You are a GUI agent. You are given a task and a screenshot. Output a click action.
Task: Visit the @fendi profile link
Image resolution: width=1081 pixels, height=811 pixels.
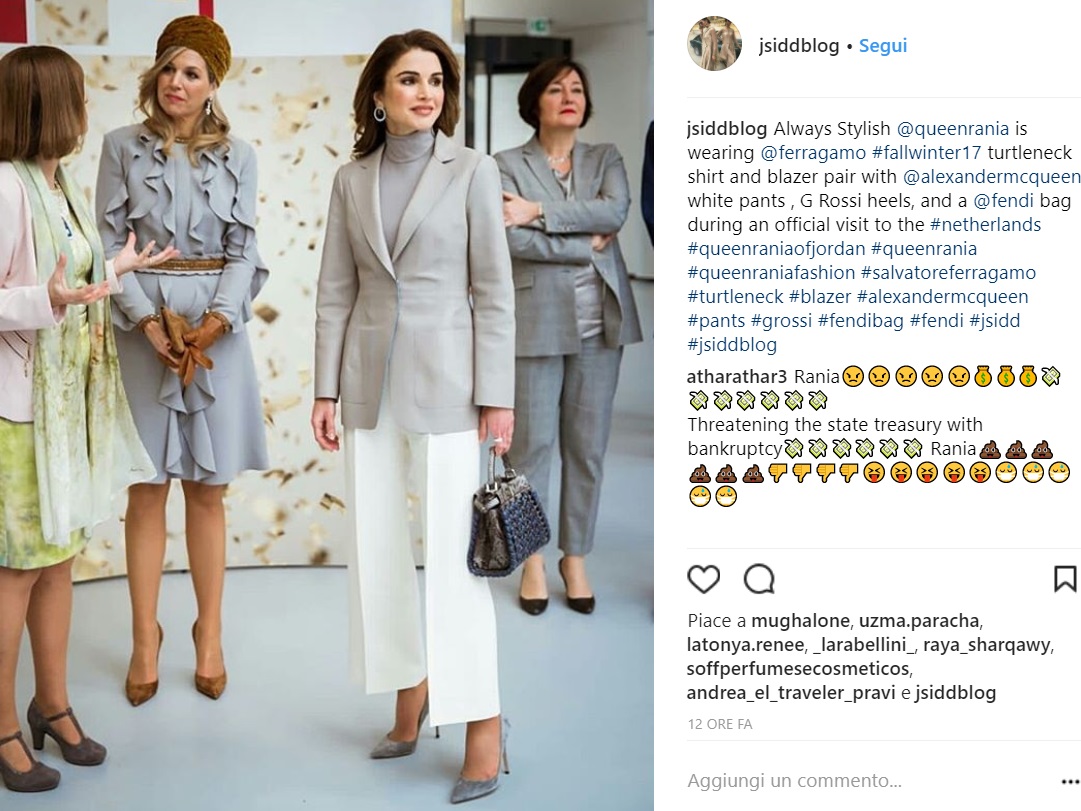click(x=1003, y=201)
